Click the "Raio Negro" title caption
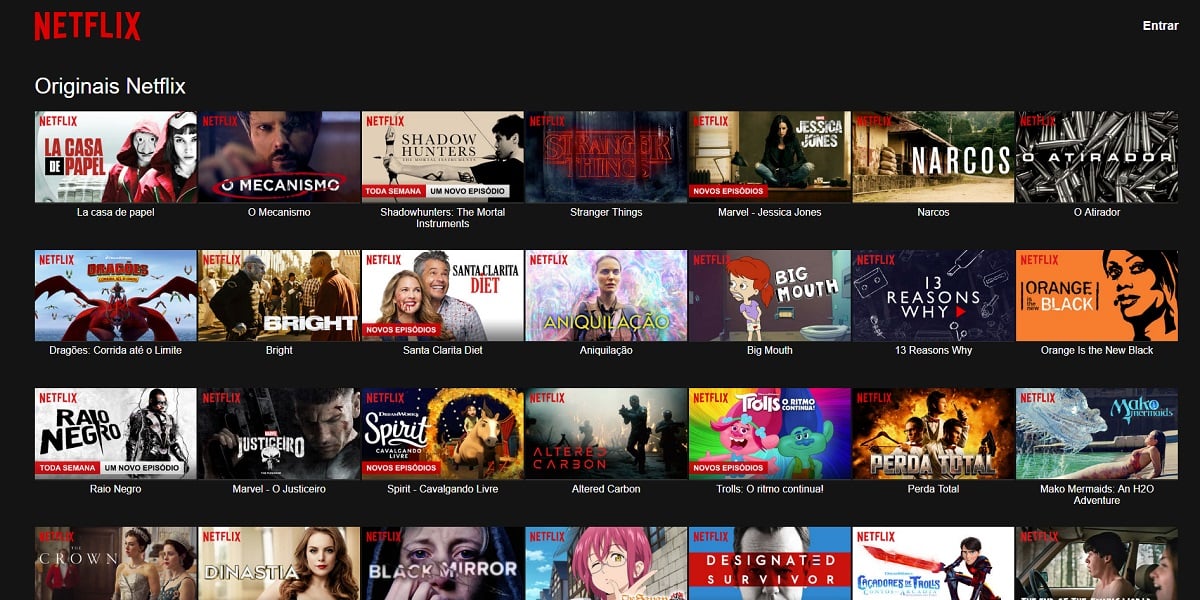 coord(116,489)
